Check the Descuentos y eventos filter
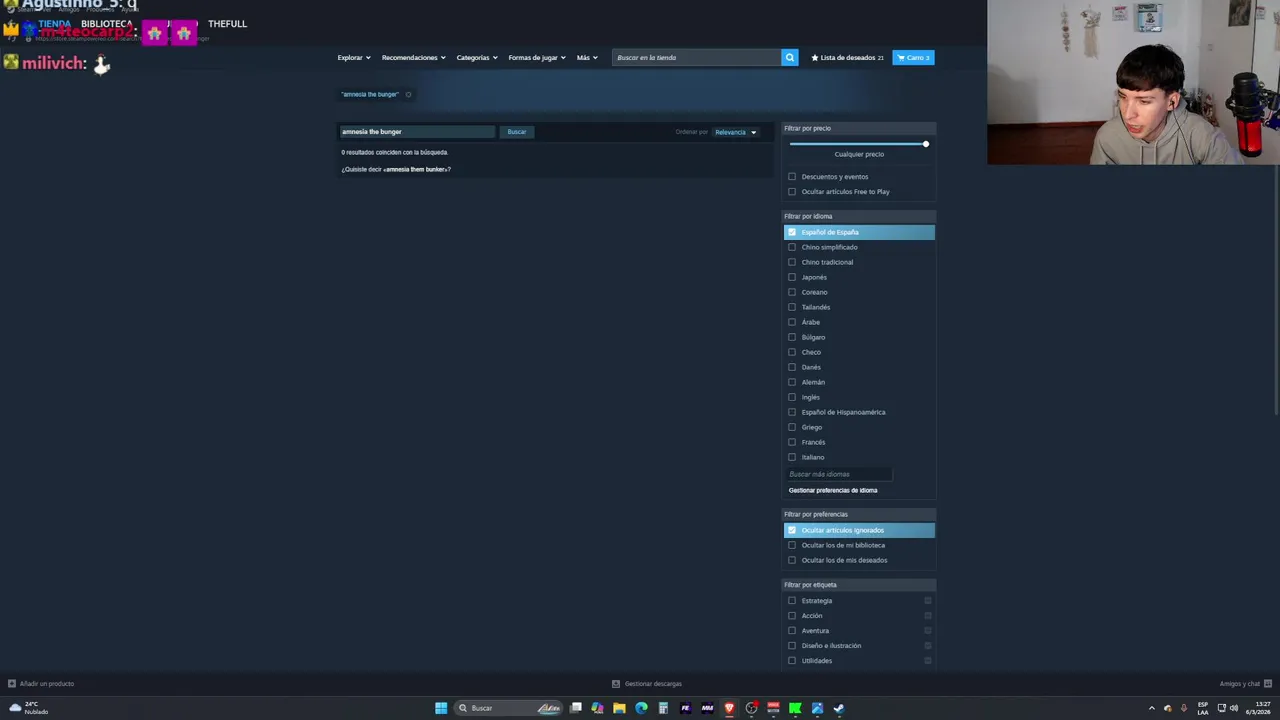 coord(792,177)
